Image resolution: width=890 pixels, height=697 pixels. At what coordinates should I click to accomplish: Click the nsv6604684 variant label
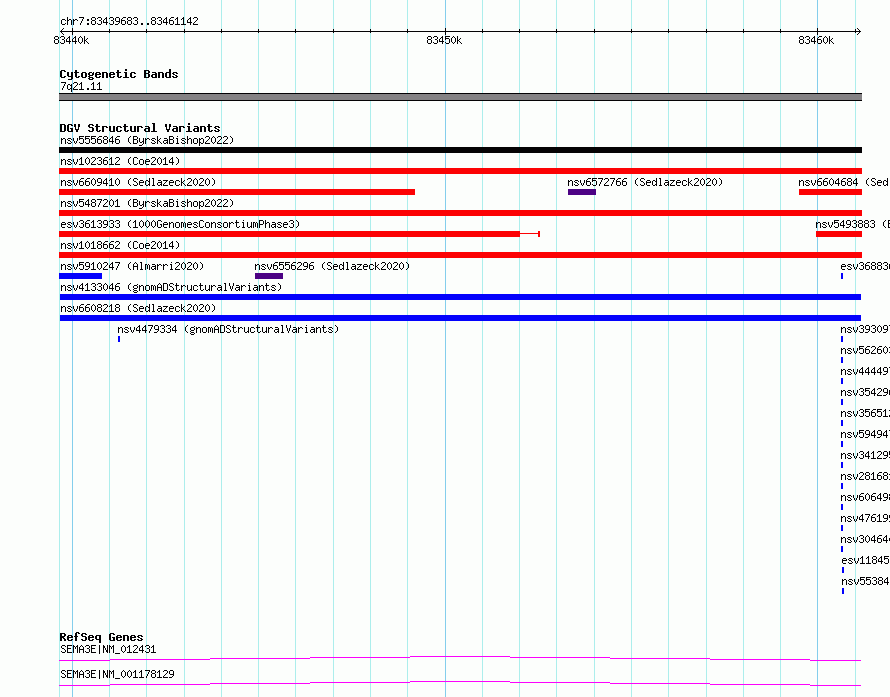point(843,182)
